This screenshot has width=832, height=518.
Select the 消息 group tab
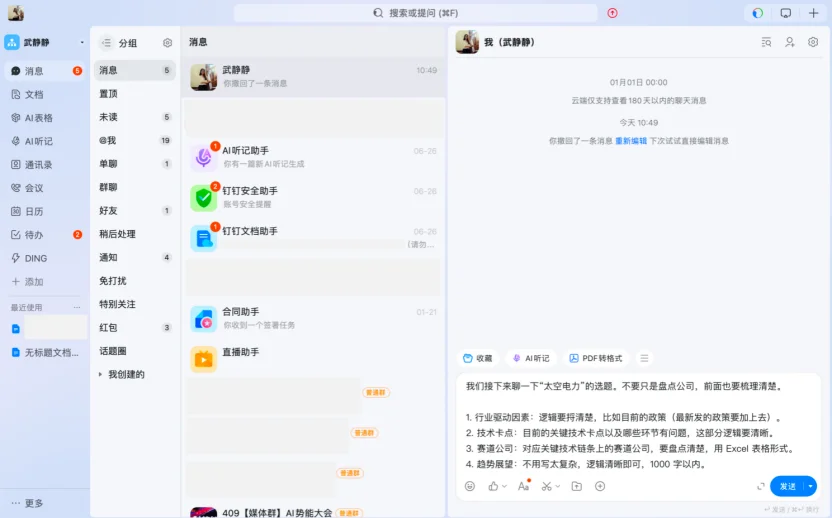tap(135, 70)
